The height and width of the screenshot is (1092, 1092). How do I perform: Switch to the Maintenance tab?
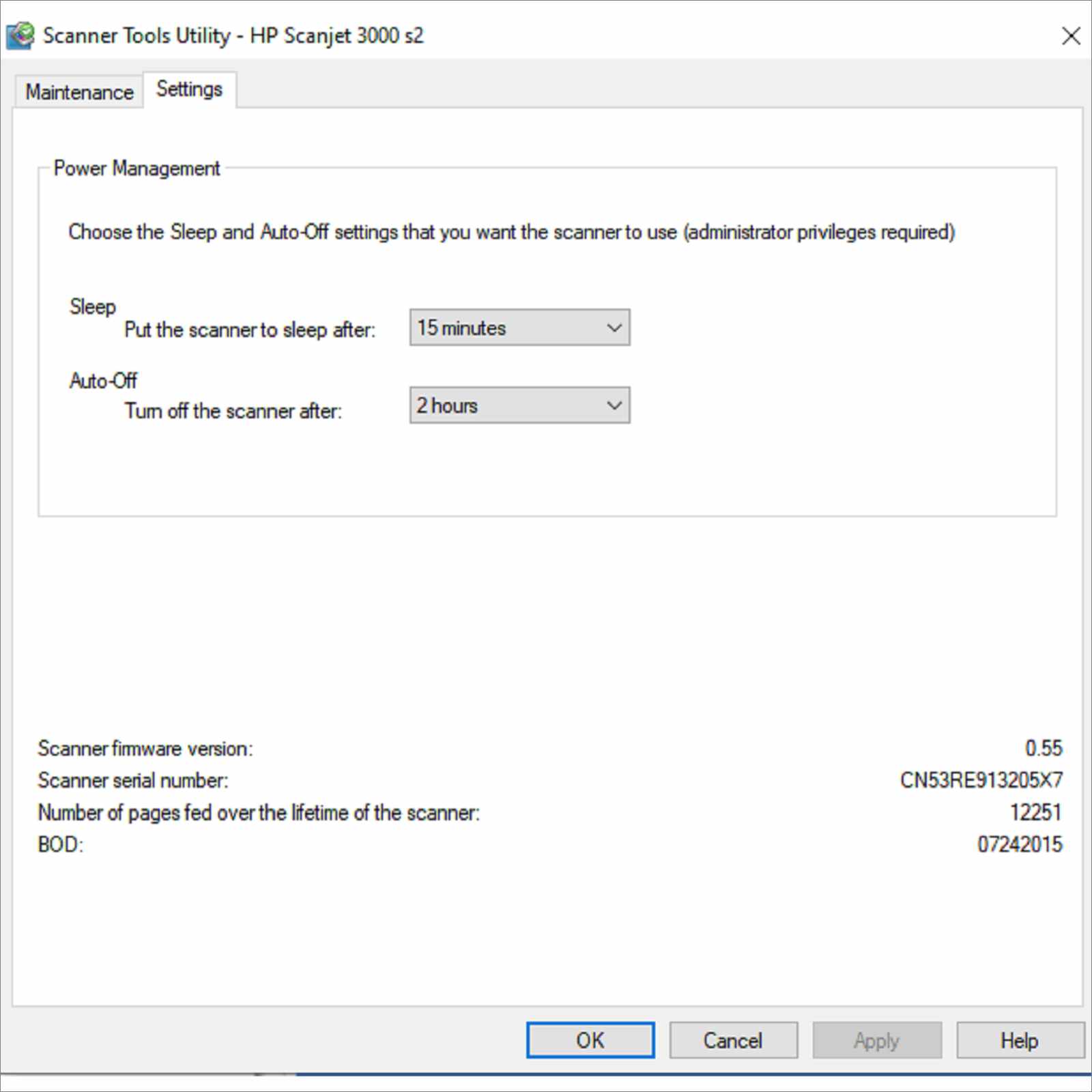79,91
